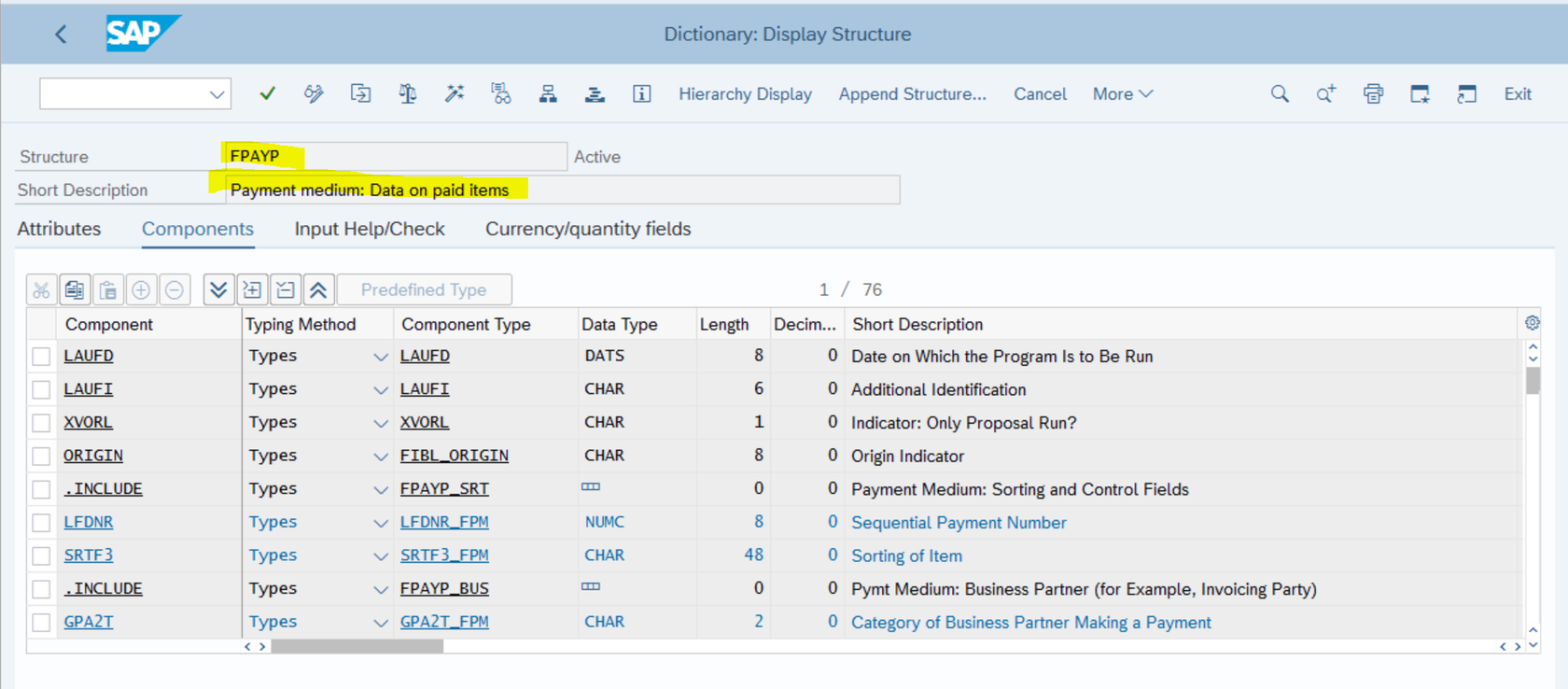
Task: Run the Check (balance scale) icon
Action: [x=408, y=93]
